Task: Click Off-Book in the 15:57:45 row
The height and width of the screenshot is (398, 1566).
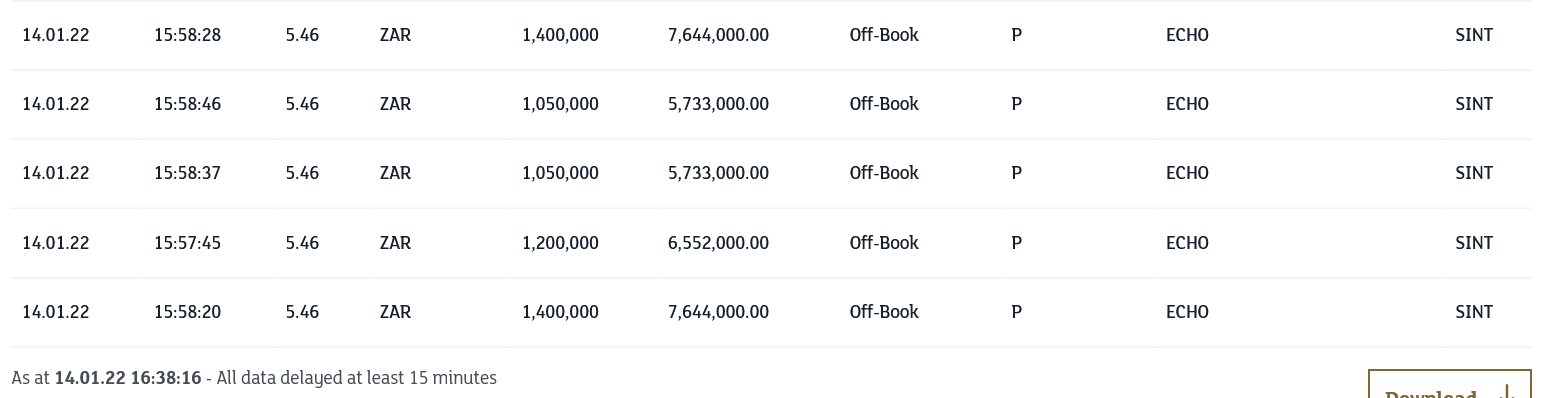Action: [884, 243]
